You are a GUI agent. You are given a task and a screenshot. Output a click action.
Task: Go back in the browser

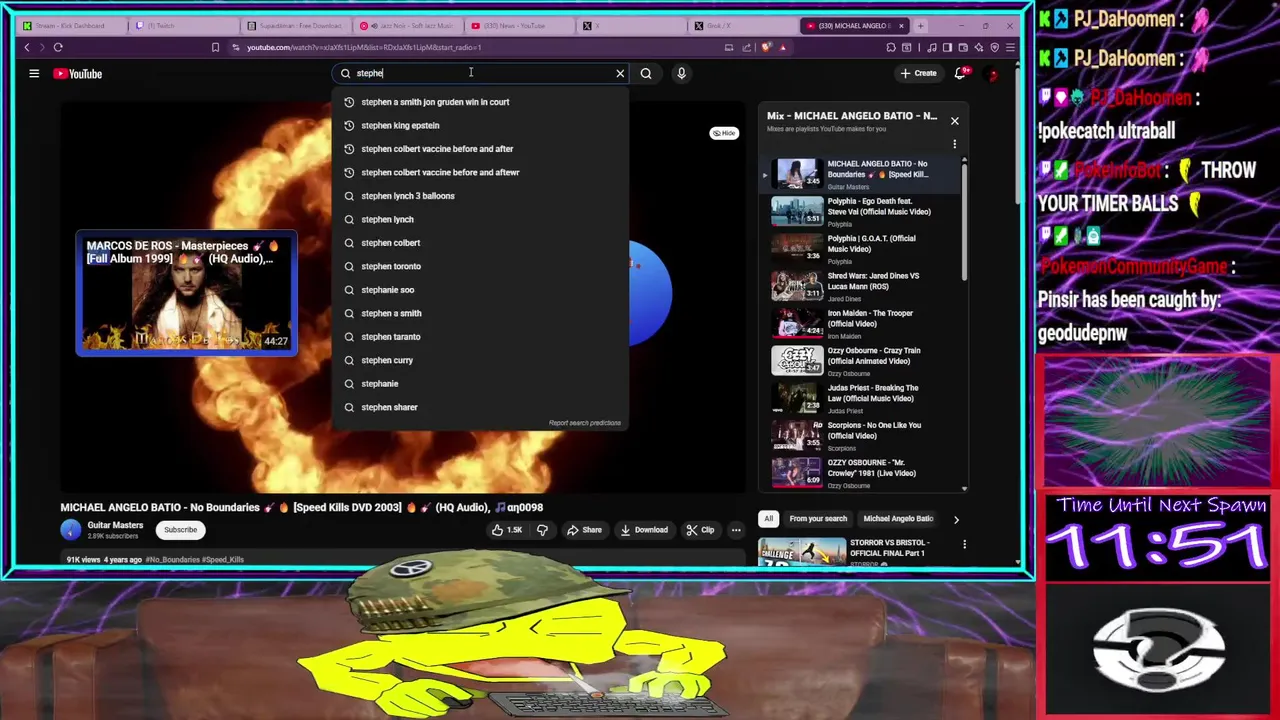coord(27,47)
